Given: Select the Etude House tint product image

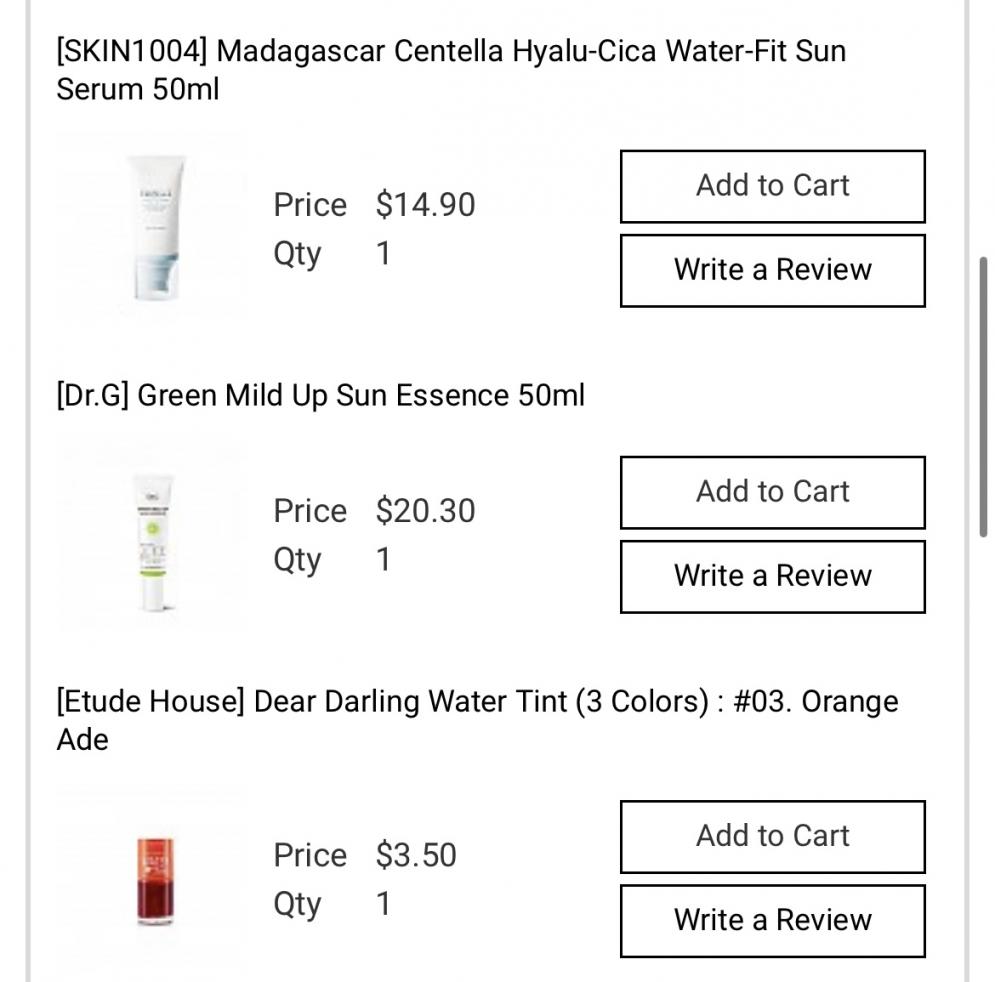Looking at the screenshot, I should coord(155,885).
